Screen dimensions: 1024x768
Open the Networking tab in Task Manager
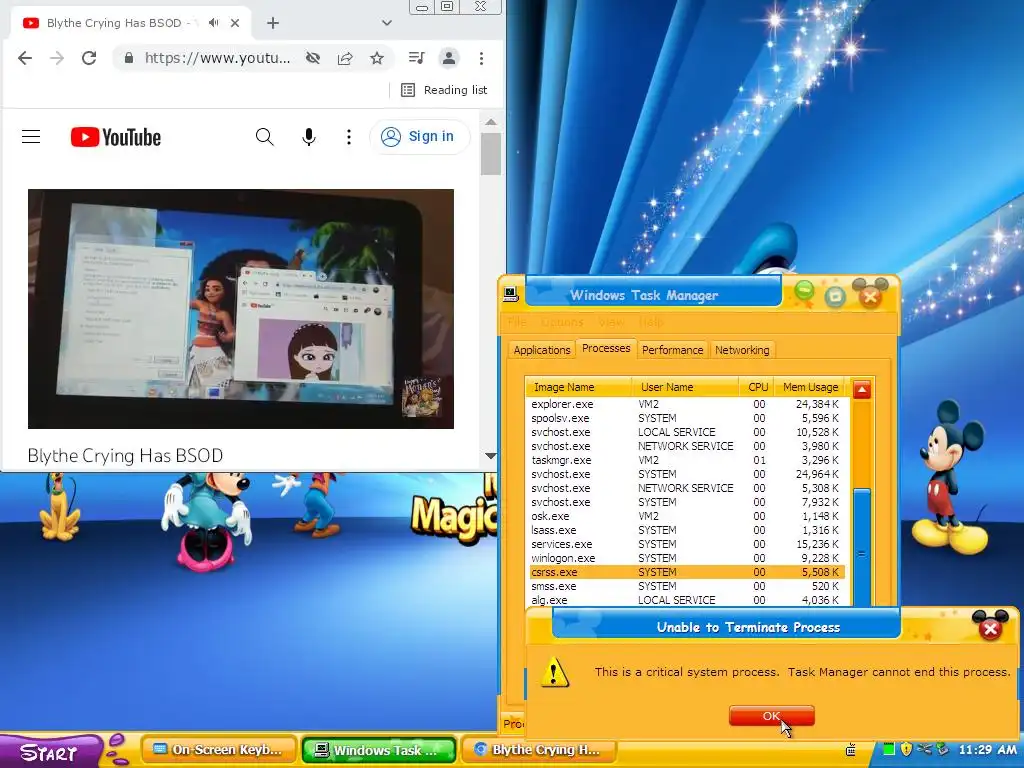(x=742, y=350)
